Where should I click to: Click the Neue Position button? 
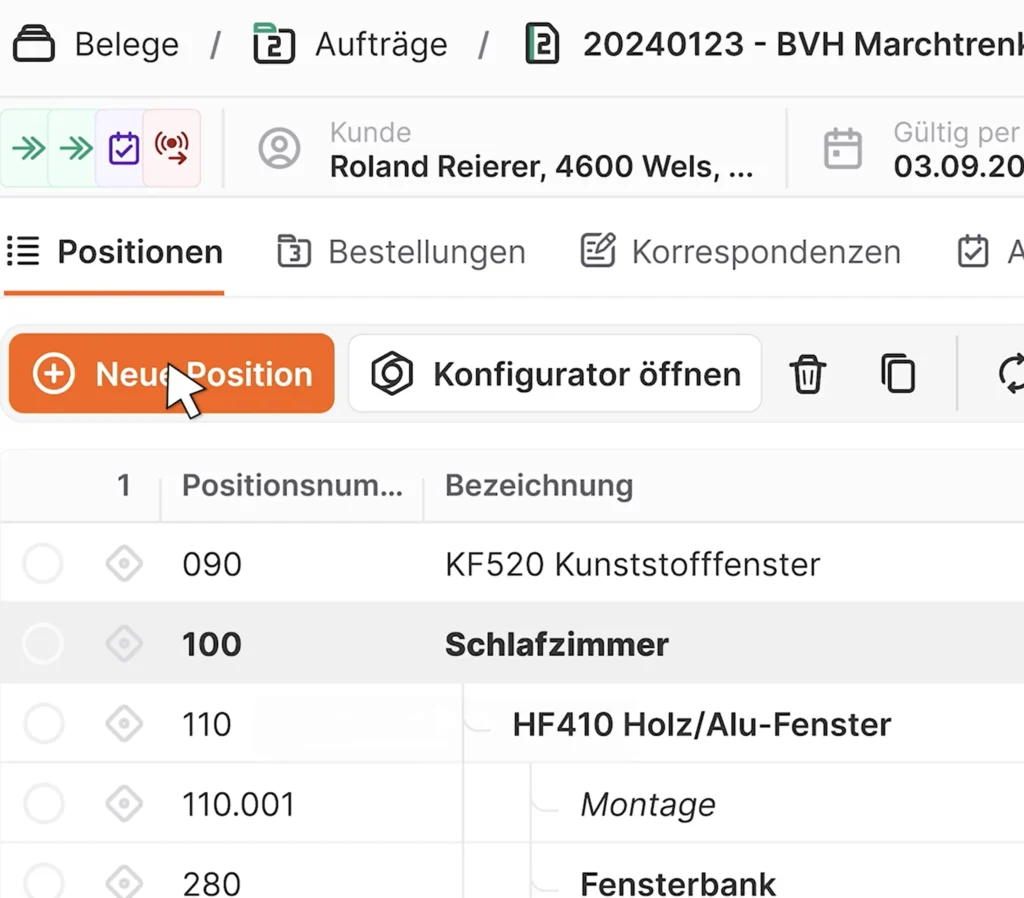[172, 374]
